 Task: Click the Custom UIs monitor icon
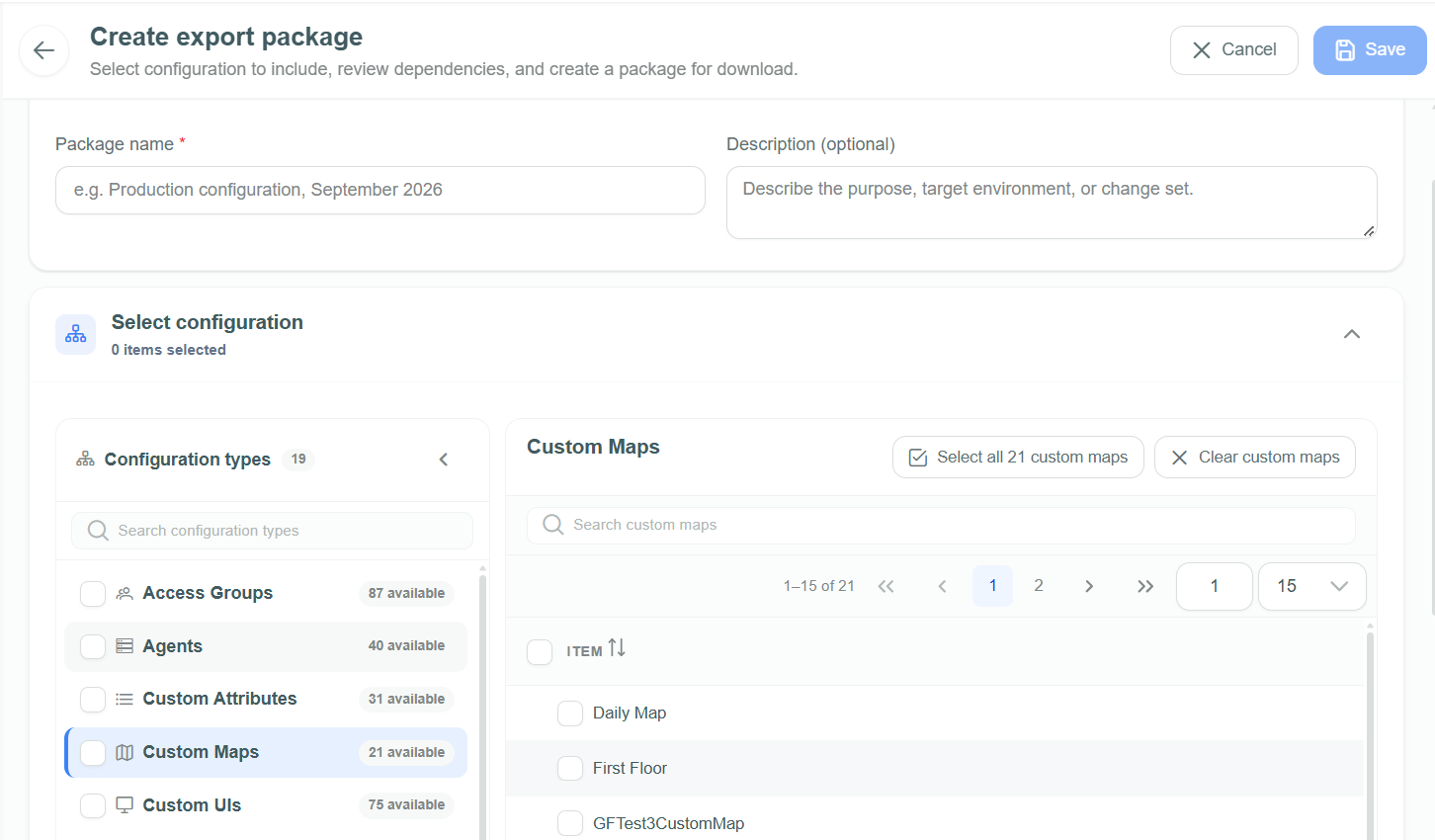click(x=125, y=805)
